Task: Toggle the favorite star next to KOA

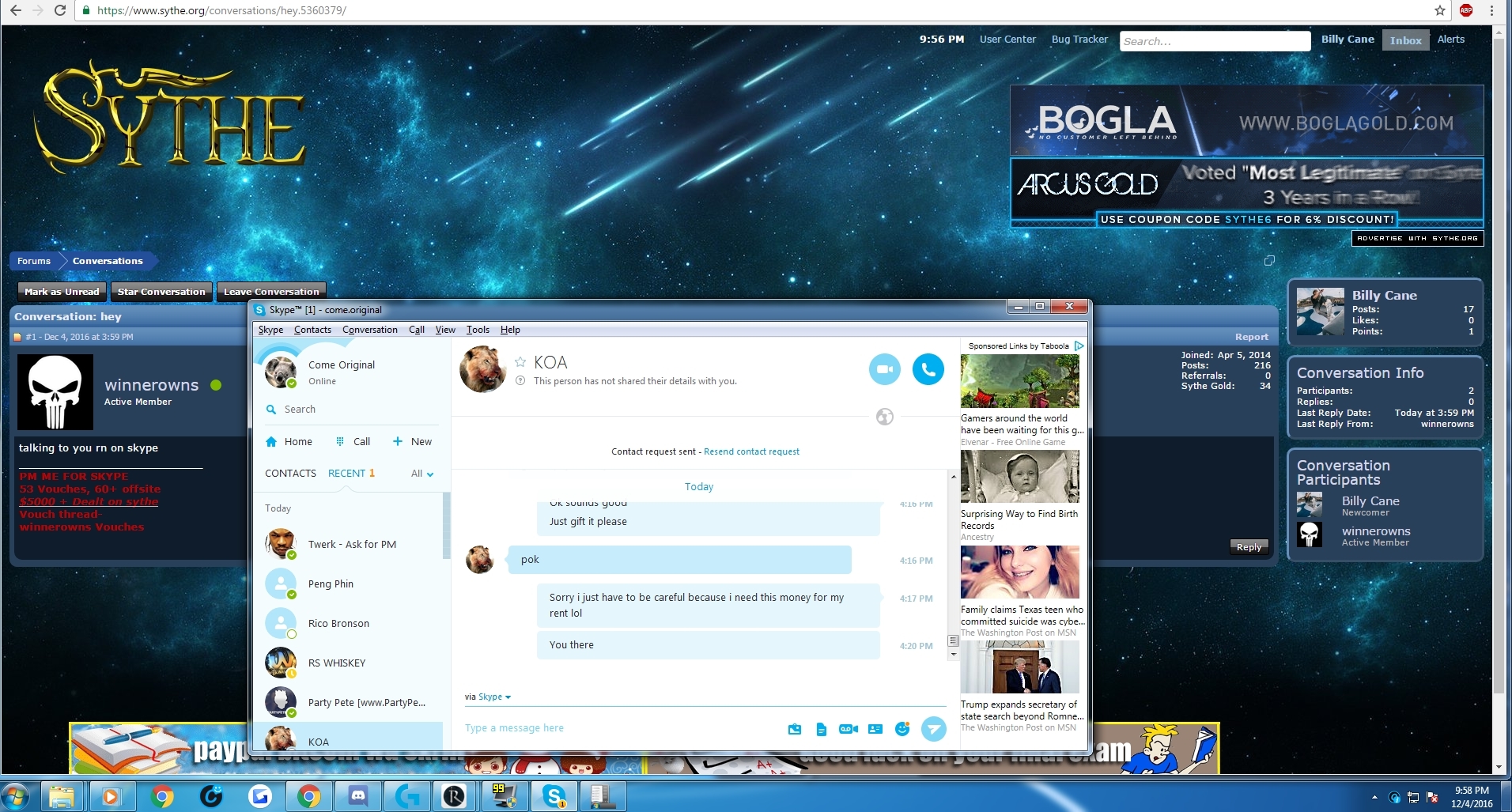Action: [x=520, y=362]
